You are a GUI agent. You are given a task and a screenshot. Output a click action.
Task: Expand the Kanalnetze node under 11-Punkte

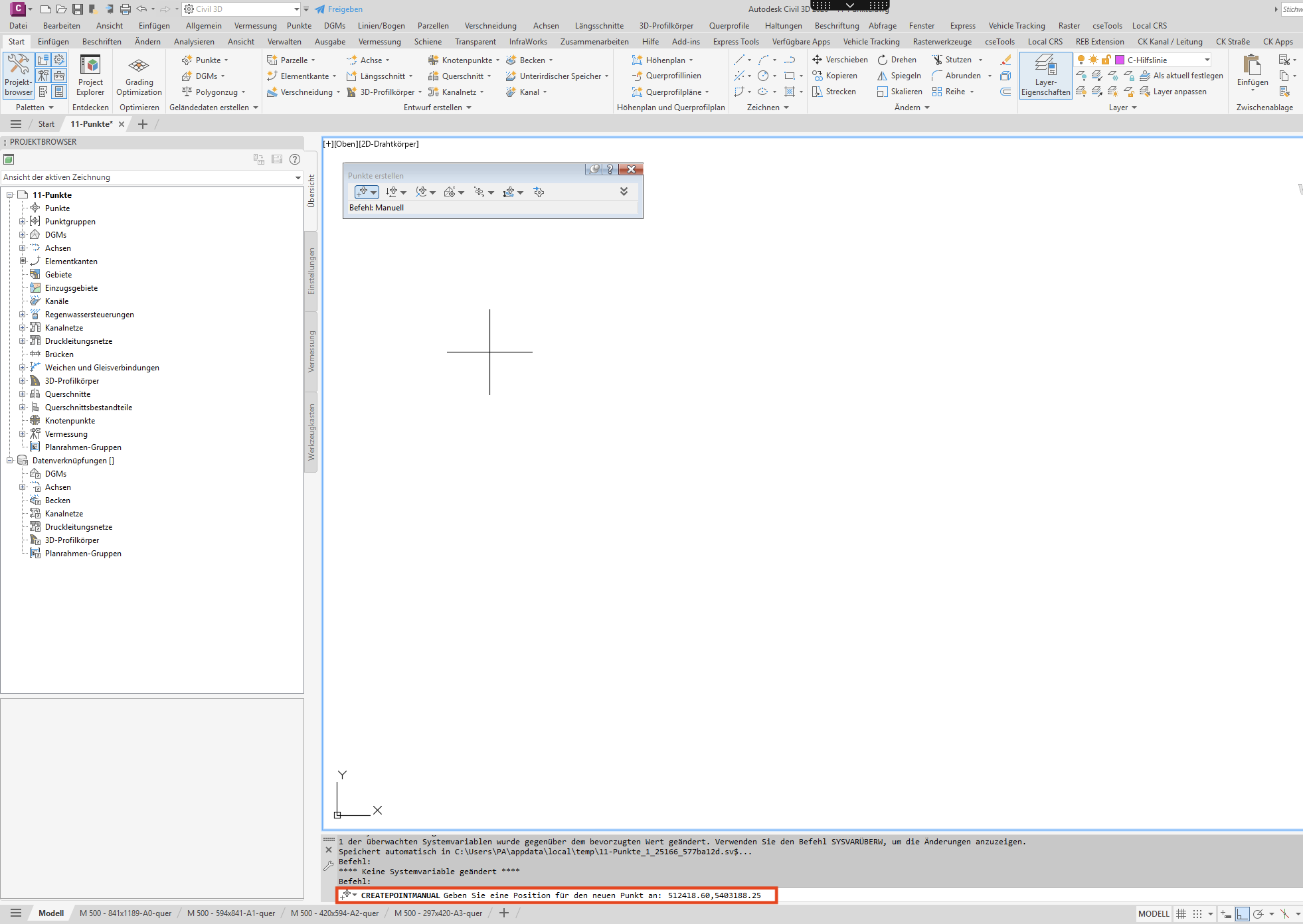click(22, 328)
